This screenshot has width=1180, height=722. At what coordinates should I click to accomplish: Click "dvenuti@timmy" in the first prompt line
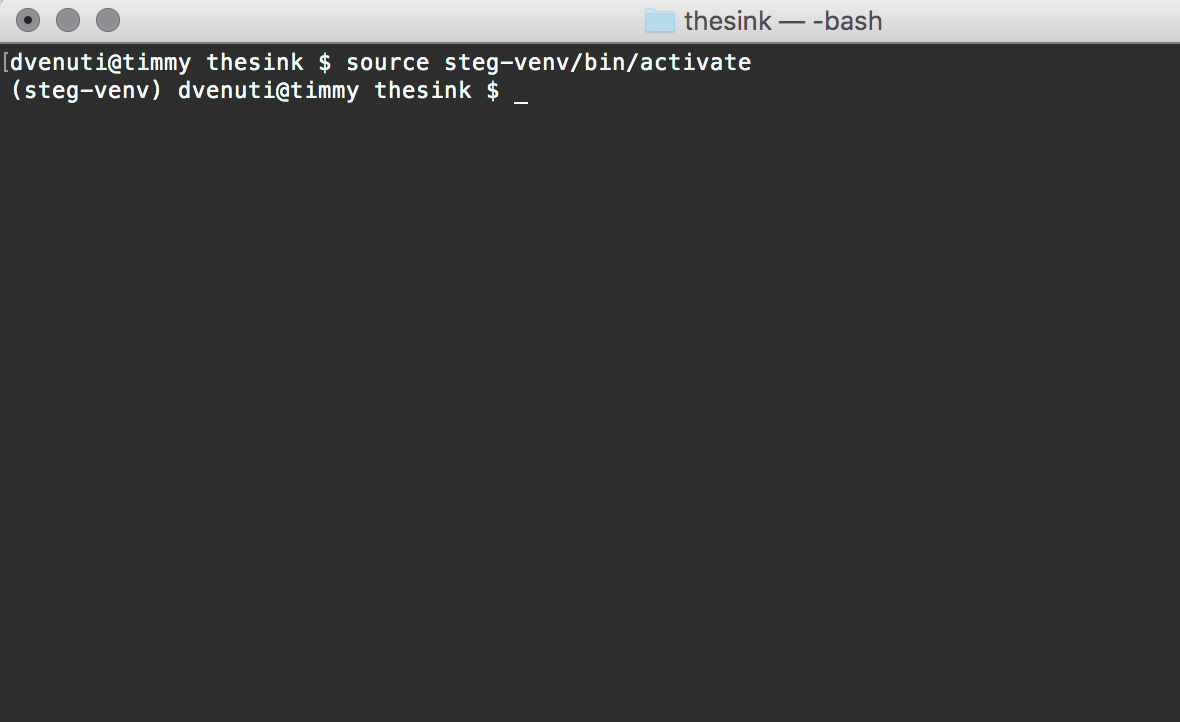click(100, 62)
